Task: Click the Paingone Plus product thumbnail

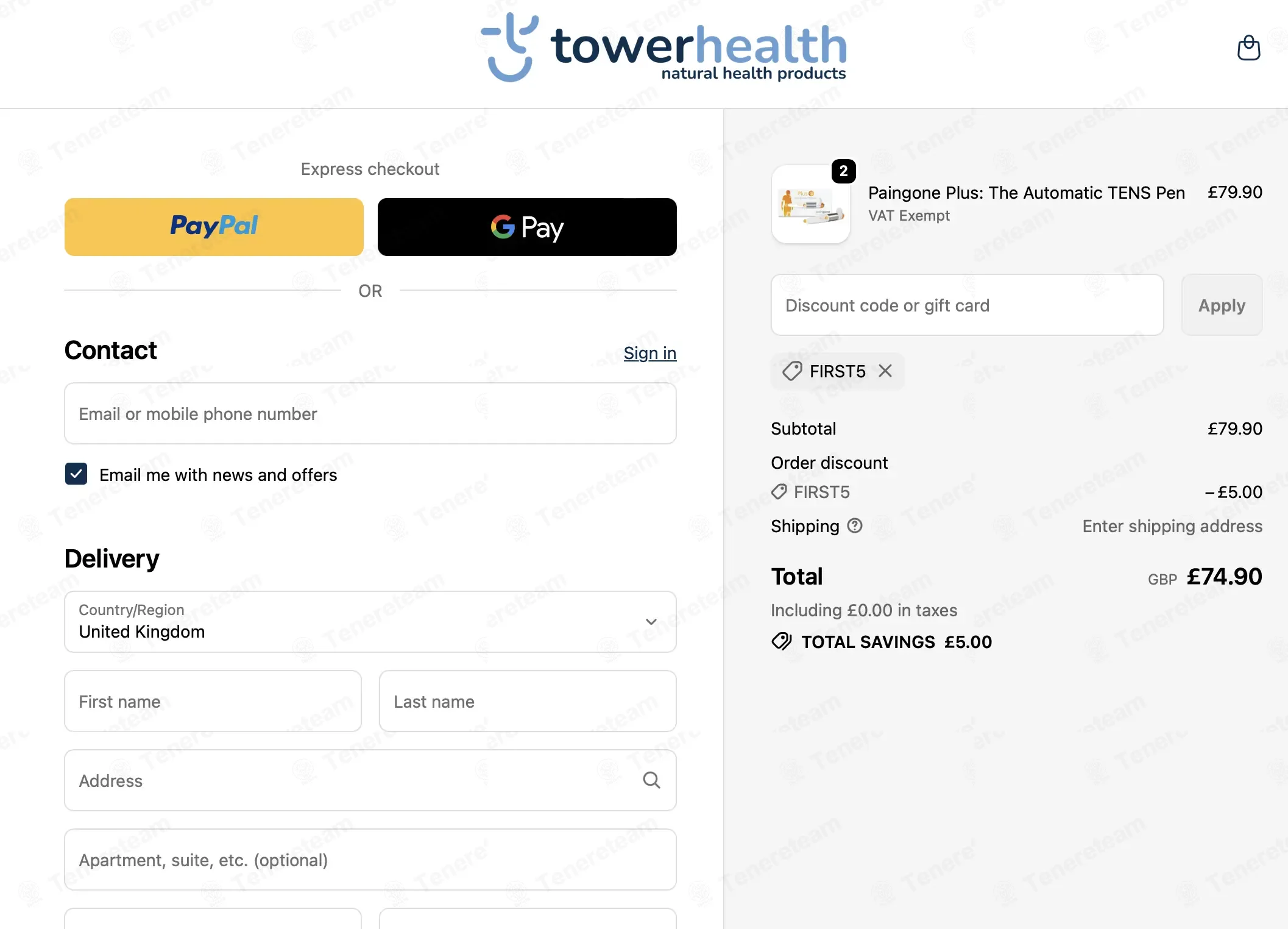Action: 811,204
